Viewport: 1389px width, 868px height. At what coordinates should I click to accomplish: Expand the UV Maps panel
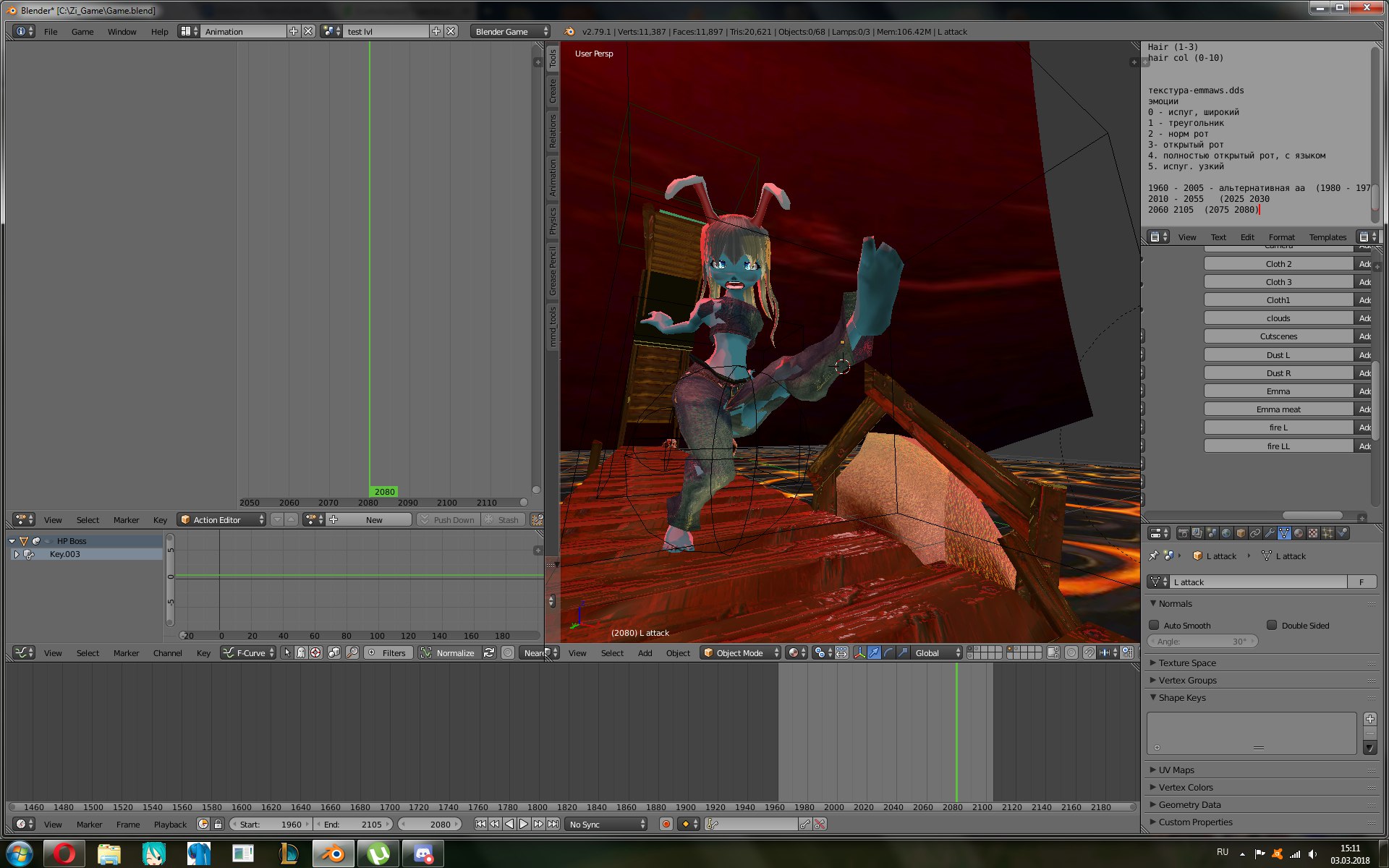coord(1176,770)
